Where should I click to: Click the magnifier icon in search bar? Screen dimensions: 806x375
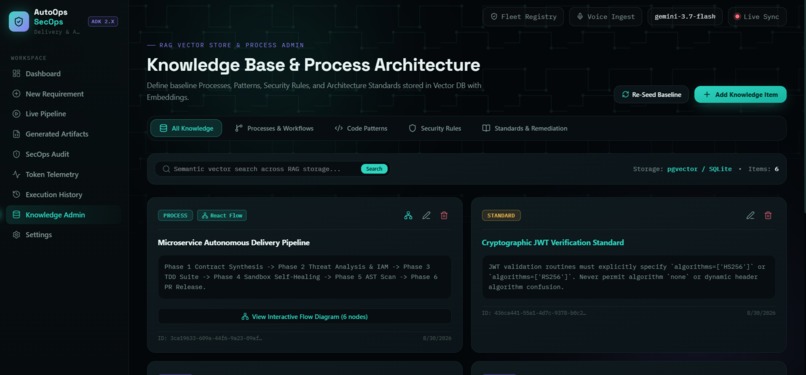coord(167,169)
